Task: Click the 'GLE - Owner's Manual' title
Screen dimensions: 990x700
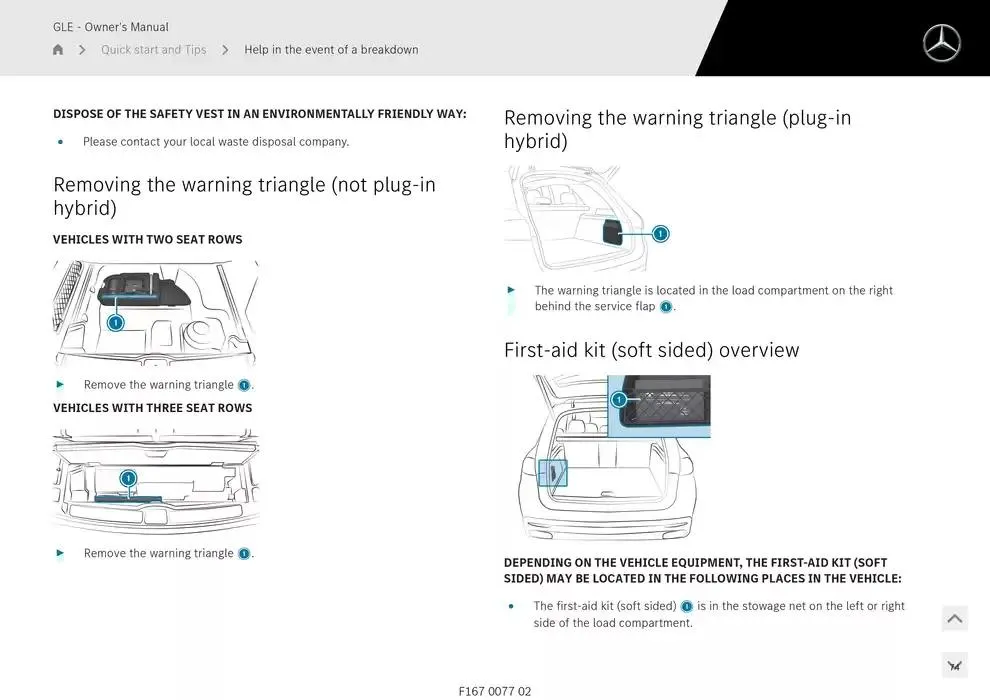Action: click(x=111, y=27)
